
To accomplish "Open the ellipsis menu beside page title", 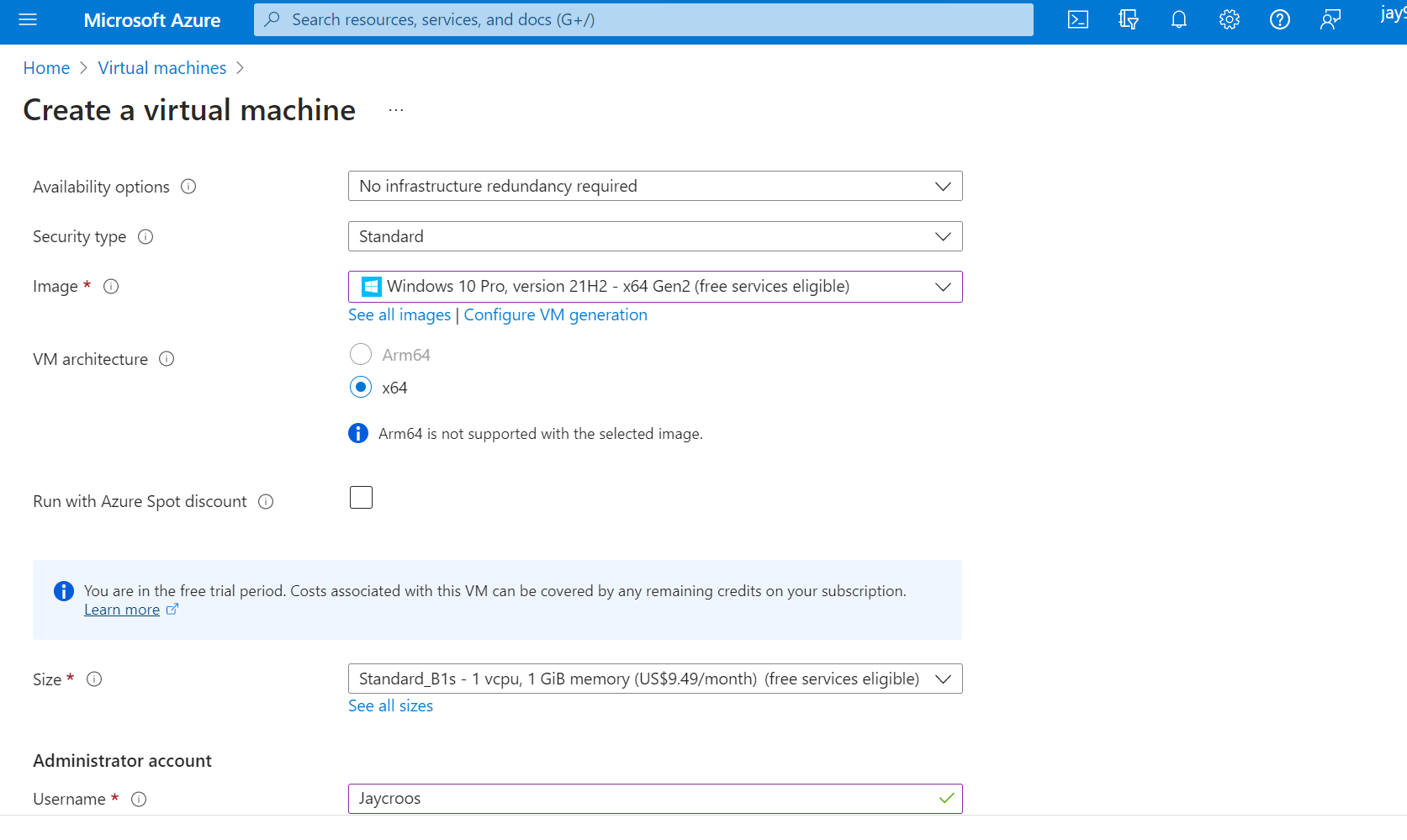I will pyautogui.click(x=396, y=110).
